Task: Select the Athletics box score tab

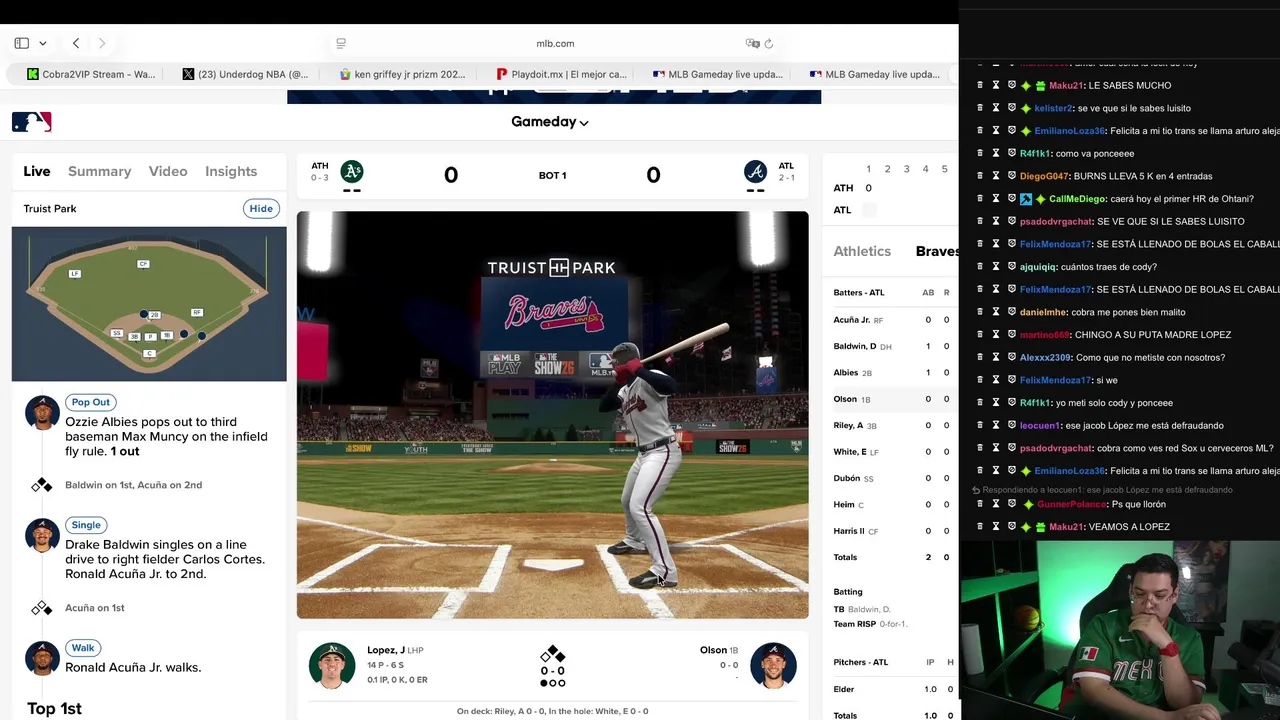Action: [x=862, y=252]
